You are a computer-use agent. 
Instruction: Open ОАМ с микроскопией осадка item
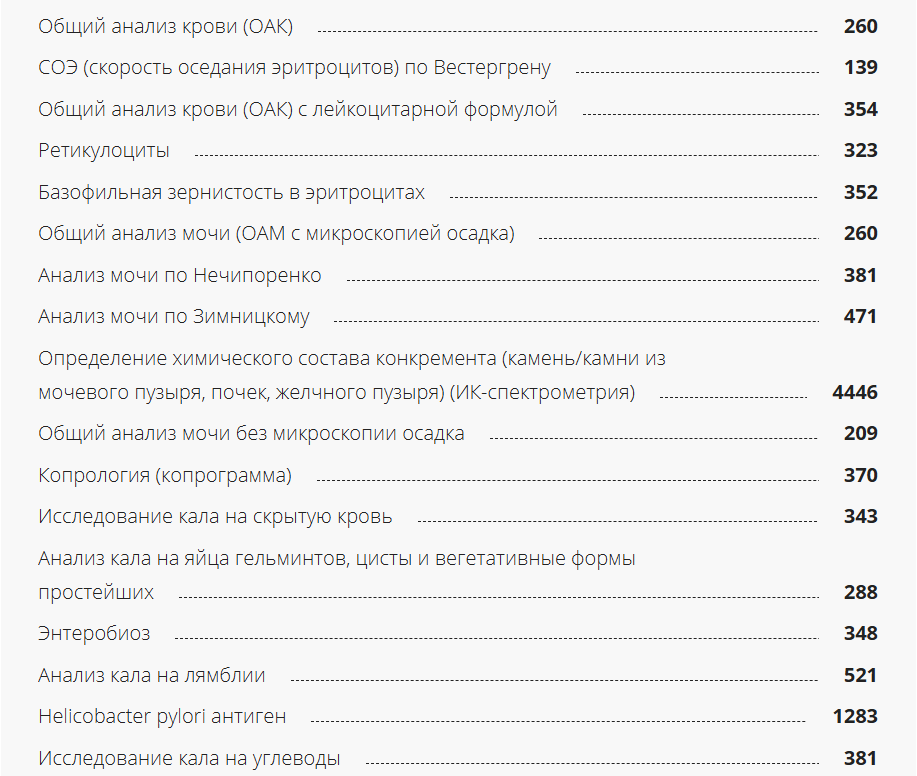tap(276, 234)
